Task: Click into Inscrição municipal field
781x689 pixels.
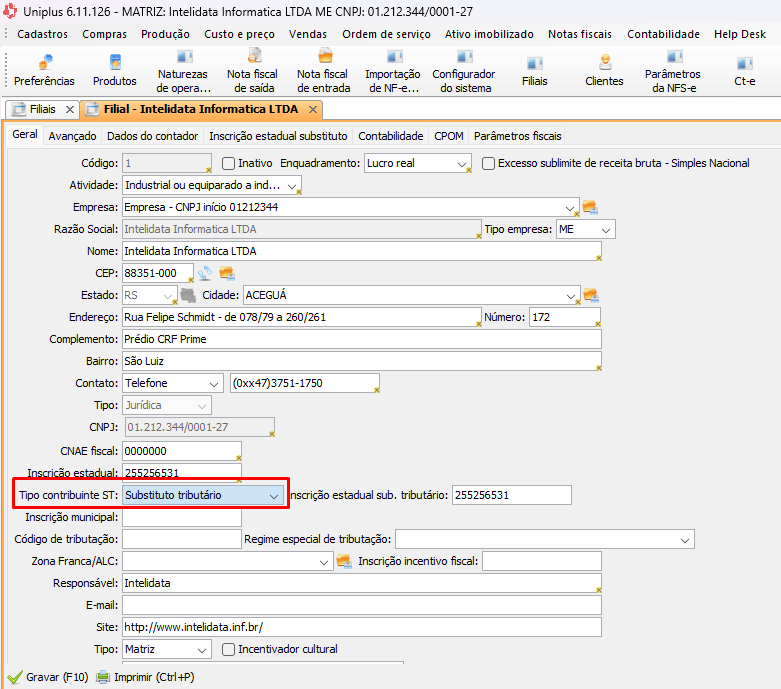Action: (182, 518)
